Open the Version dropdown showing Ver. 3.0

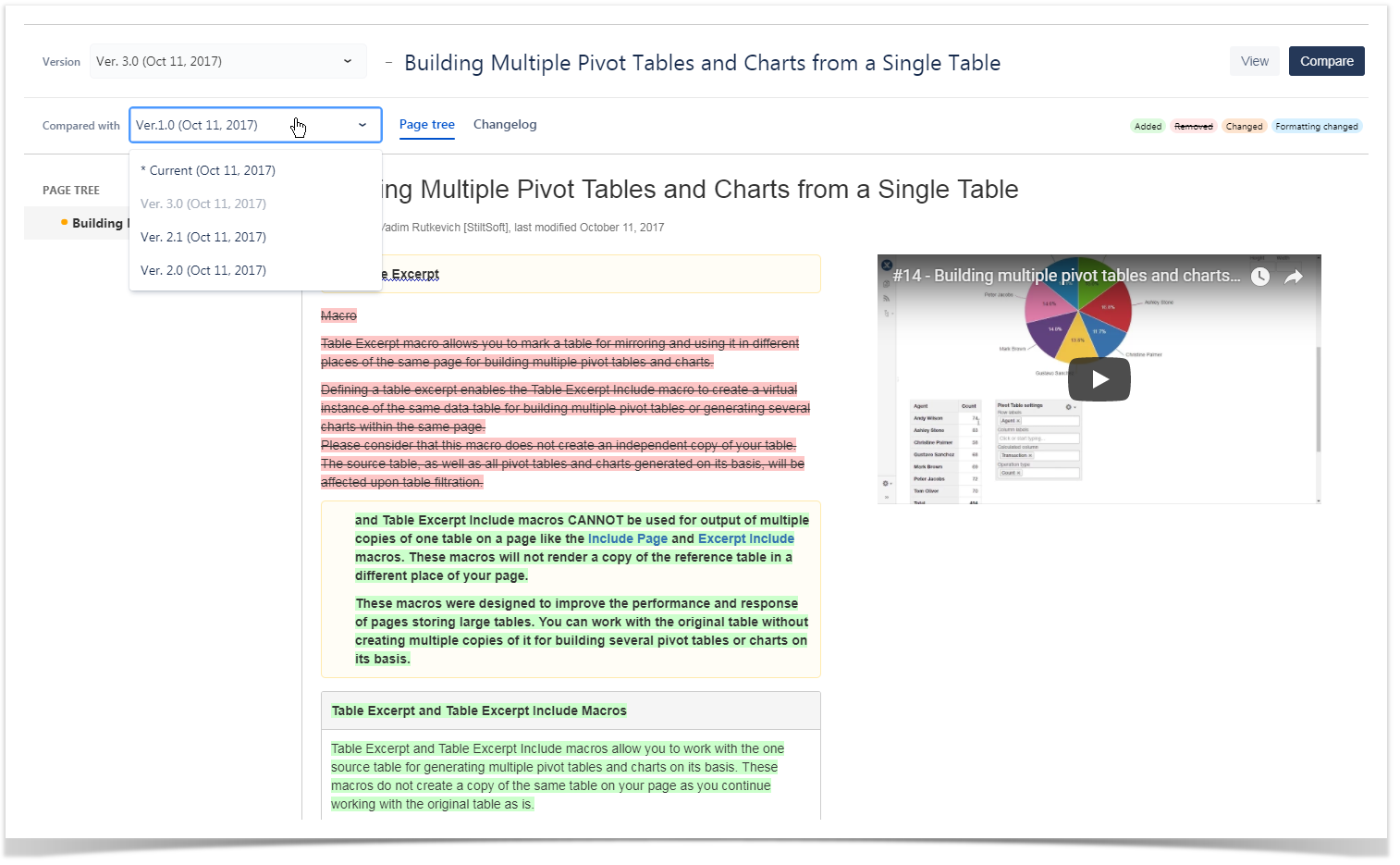tap(227, 61)
